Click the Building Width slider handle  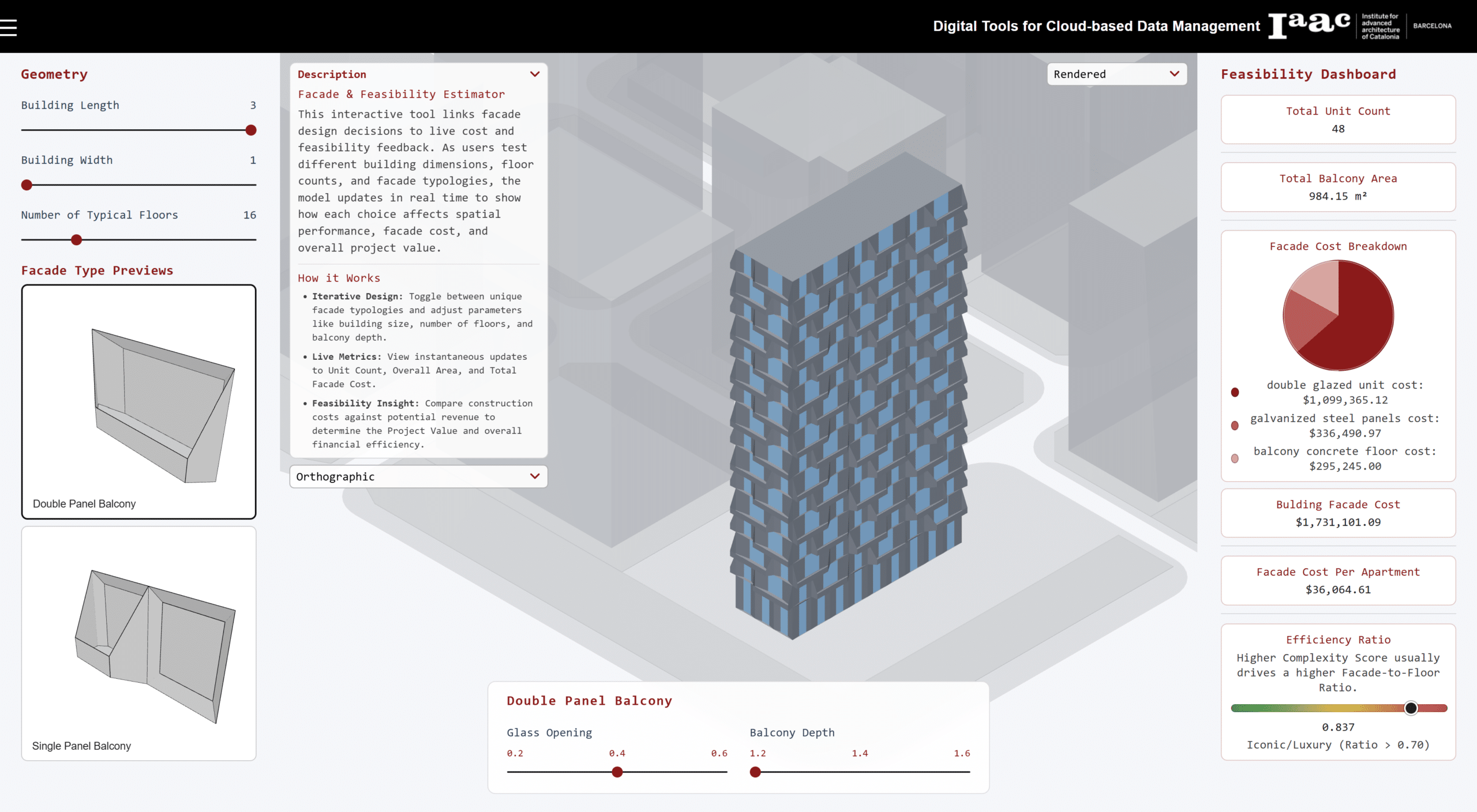pos(27,185)
